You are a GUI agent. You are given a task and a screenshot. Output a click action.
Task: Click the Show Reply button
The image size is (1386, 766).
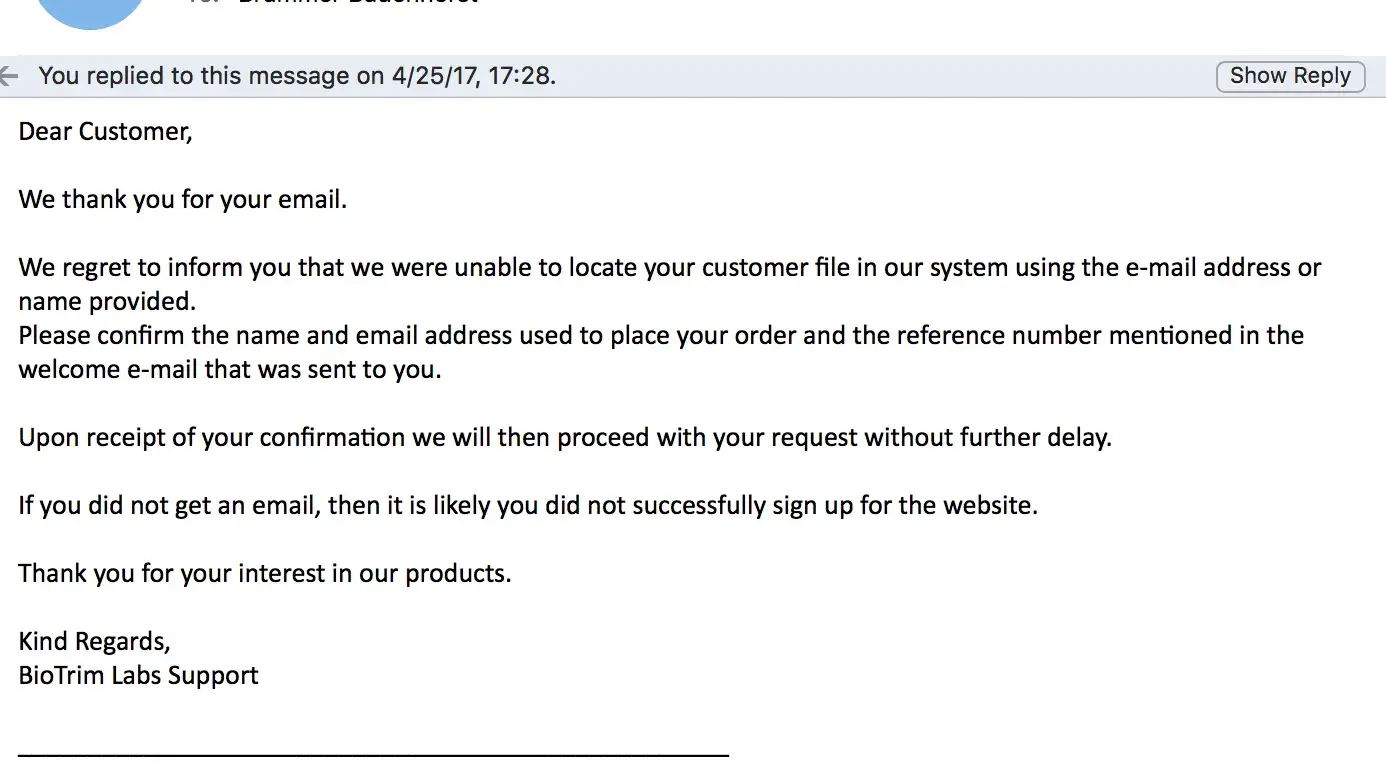[1290, 76]
